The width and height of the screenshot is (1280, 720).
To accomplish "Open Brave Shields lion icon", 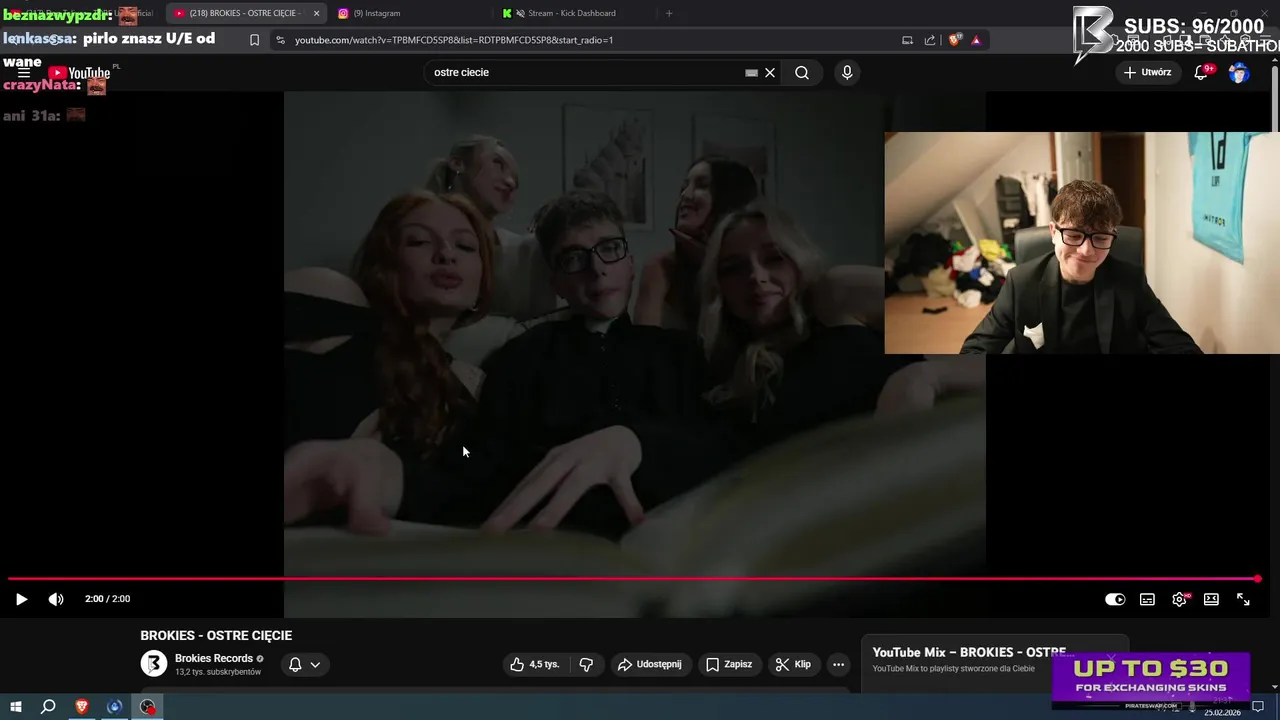I will (954, 40).
